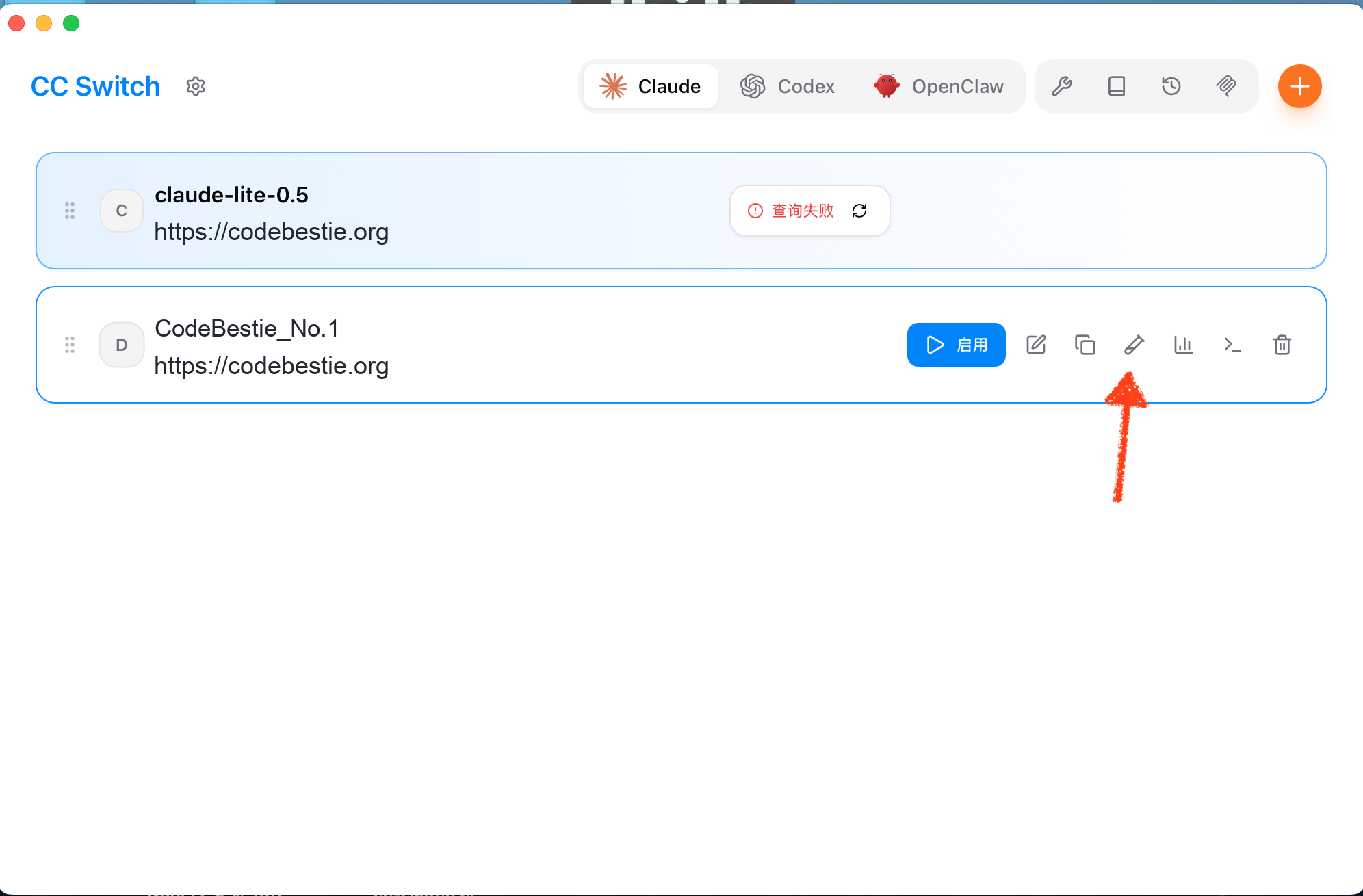Open the URL under claude-lite-0.5
The width and height of the screenshot is (1363, 896).
pos(272,233)
